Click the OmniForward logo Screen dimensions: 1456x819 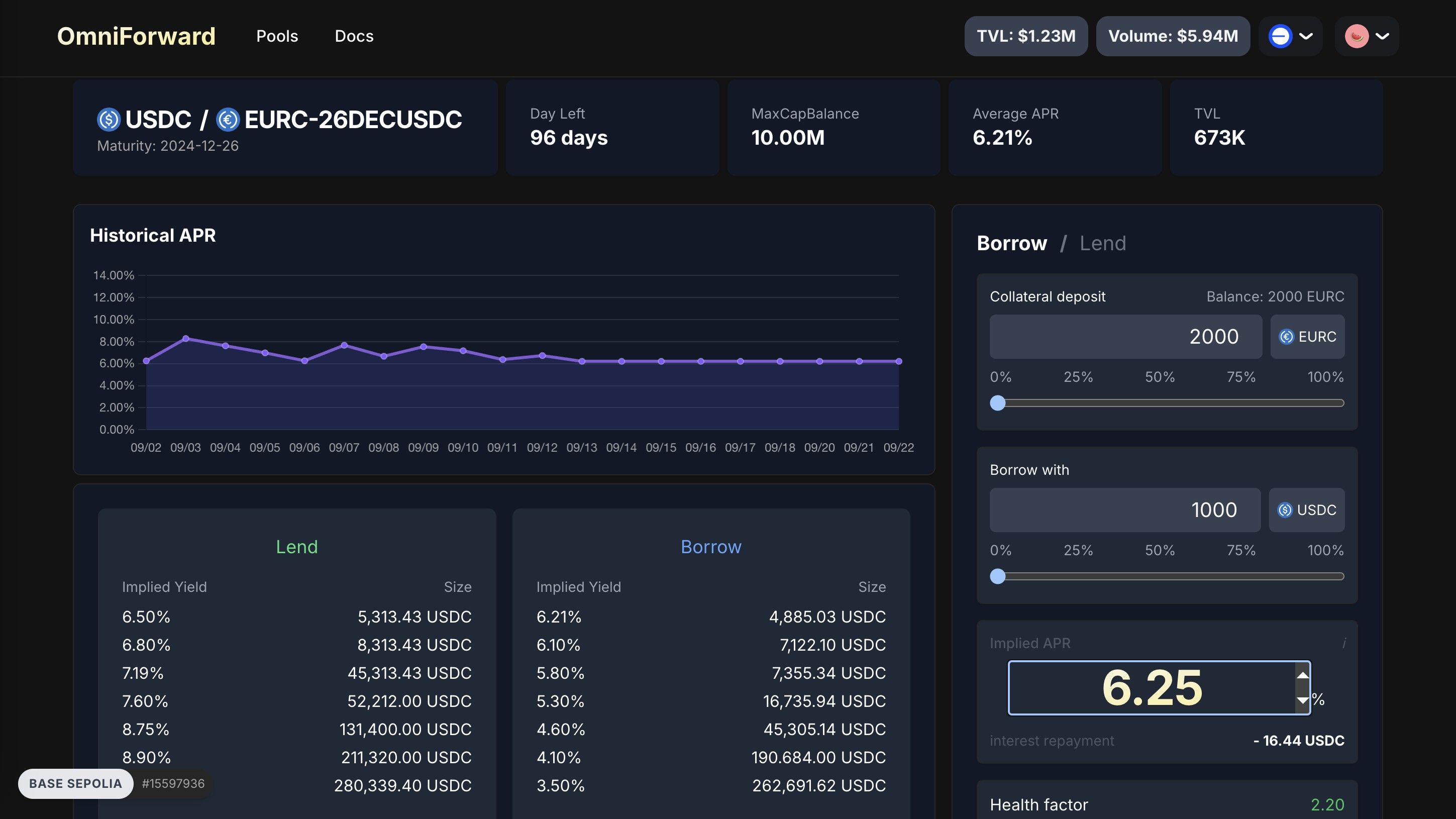click(x=136, y=36)
